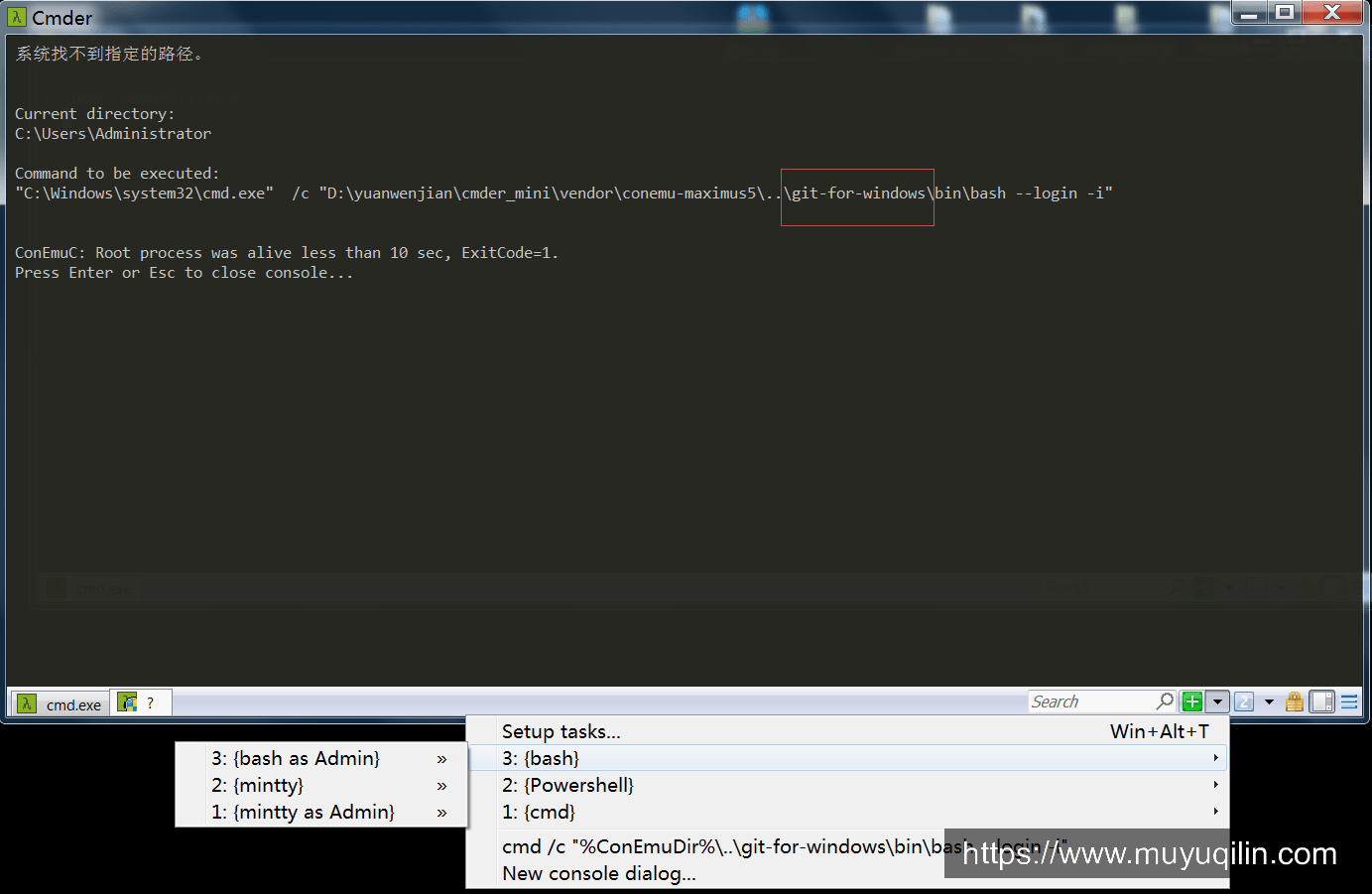Click the 'Current directory:' label
Screen dimensions: 1372x894
(94, 114)
